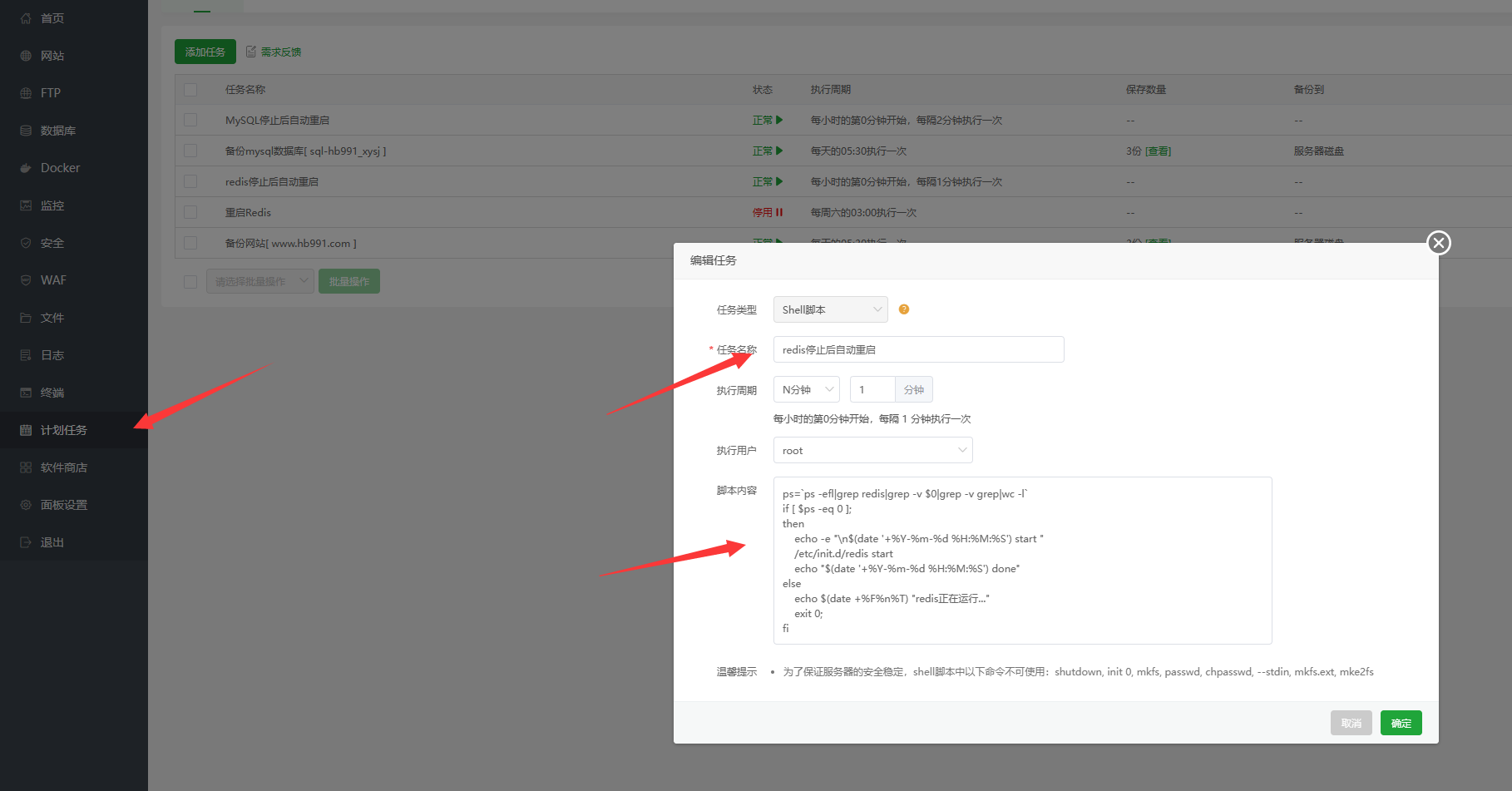Image resolution: width=1512 pixels, height=791 pixels.
Task: Open the Shell脚本 task type dropdown
Action: tap(830, 309)
